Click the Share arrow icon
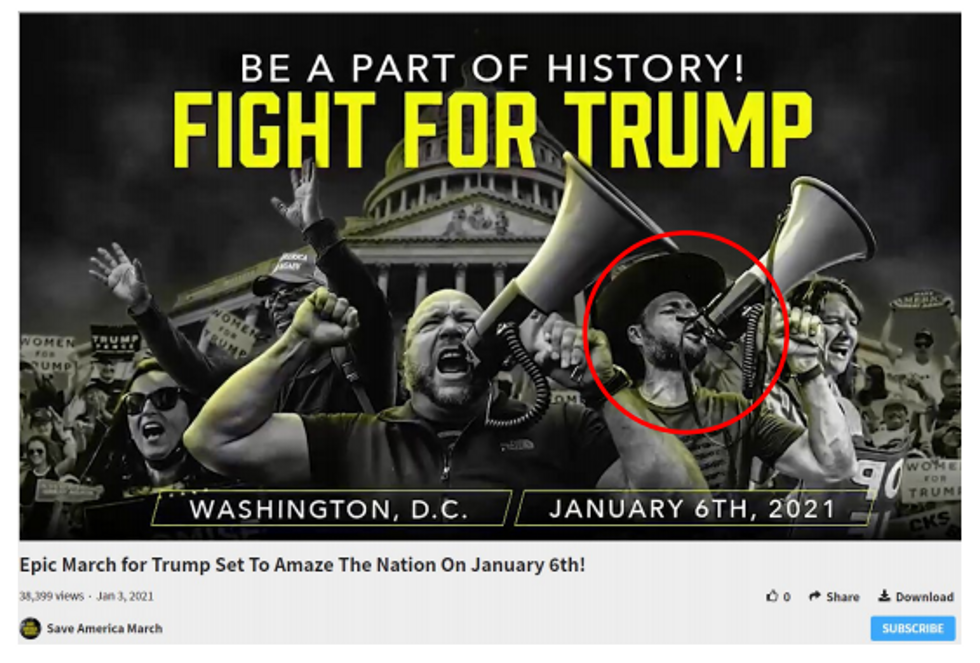 point(815,596)
